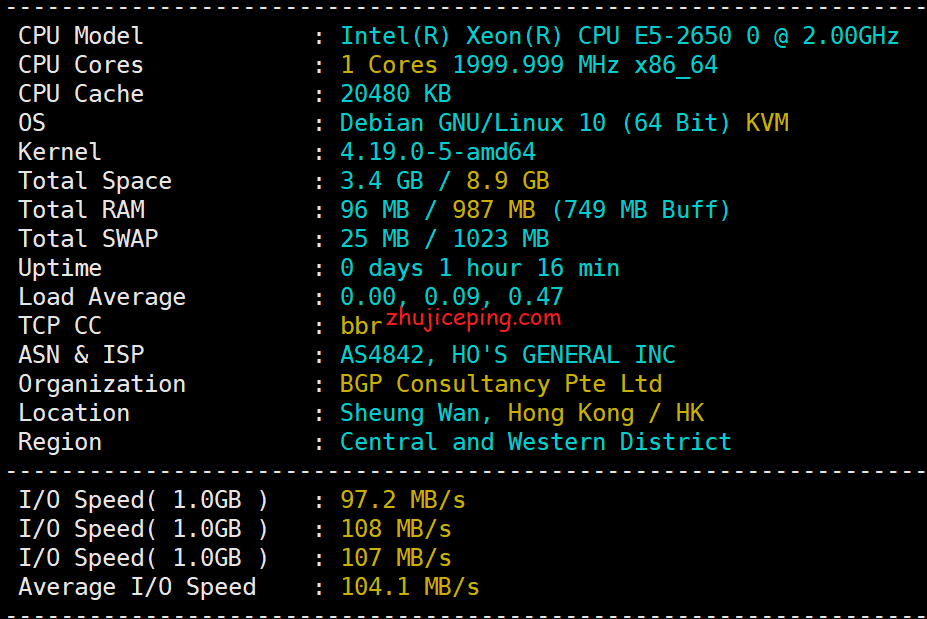927x619 pixels.
Task: Click the used space value '3.4 GB'
Action: tap(382, 181)
